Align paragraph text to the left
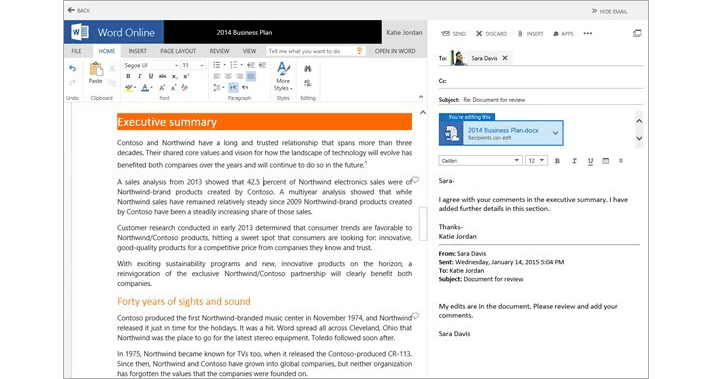 [x=217, y=76]
